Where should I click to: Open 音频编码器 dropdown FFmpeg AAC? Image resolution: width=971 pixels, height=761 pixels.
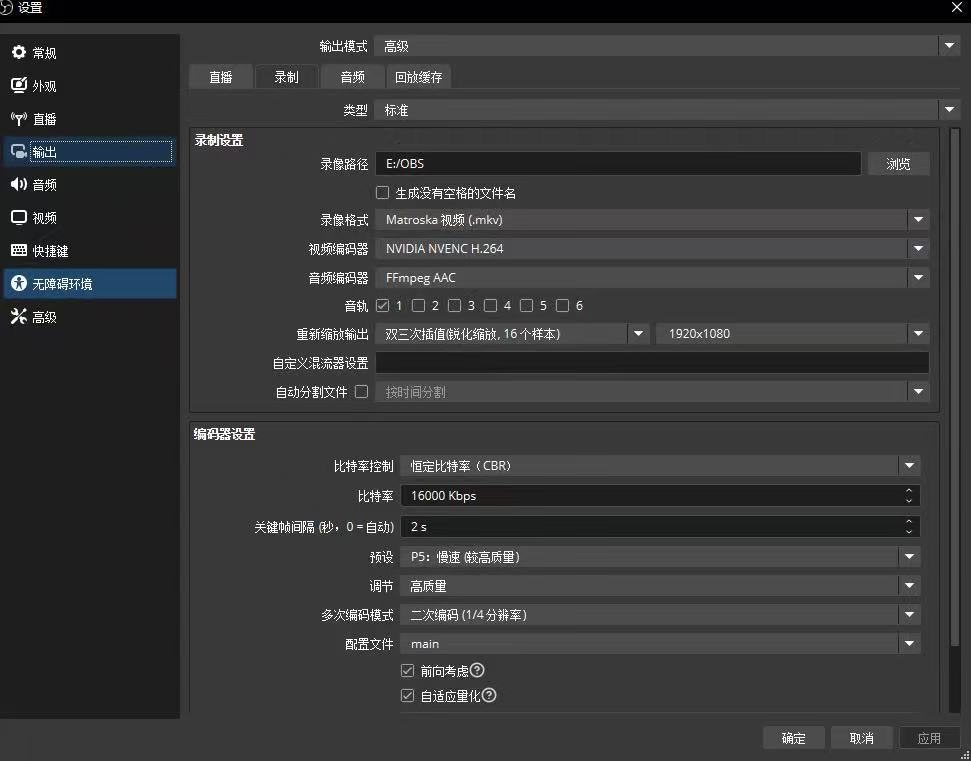[x=652, y=277]
